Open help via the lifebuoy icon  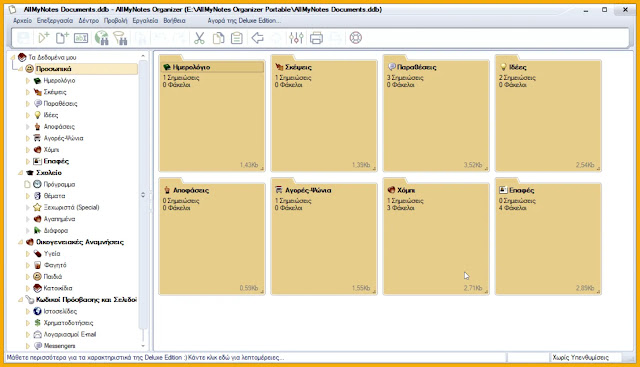click(356, 38)
